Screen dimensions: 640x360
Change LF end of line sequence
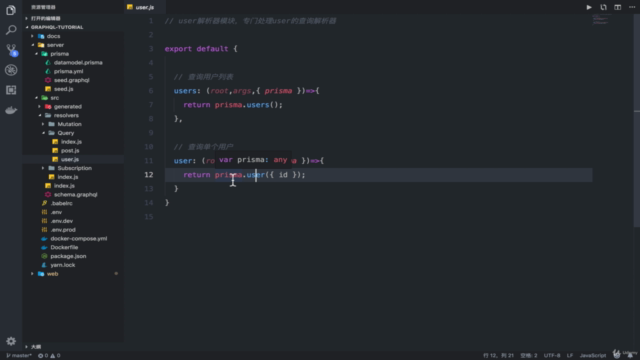pyautogui.click(x=570, y=356)
